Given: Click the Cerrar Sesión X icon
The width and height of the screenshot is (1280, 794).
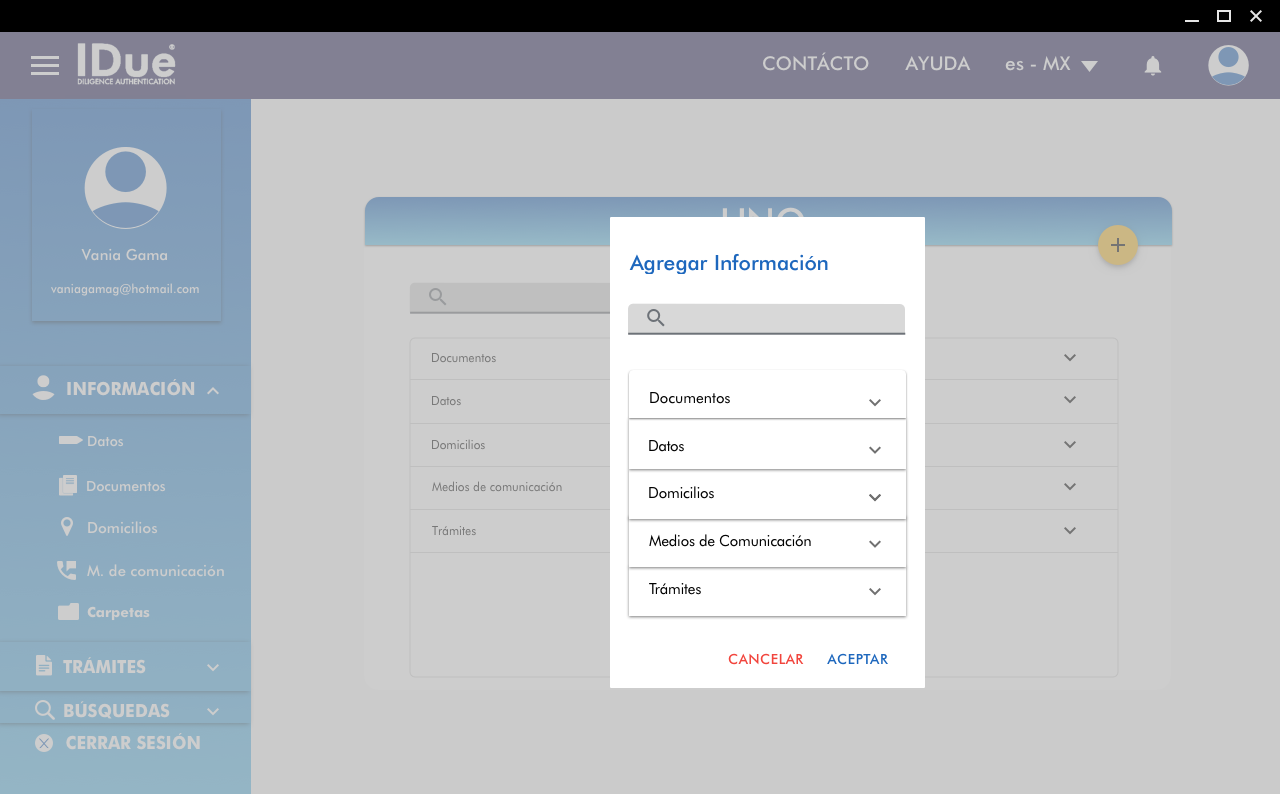Looking at the screenshot, I should point(44,743).
